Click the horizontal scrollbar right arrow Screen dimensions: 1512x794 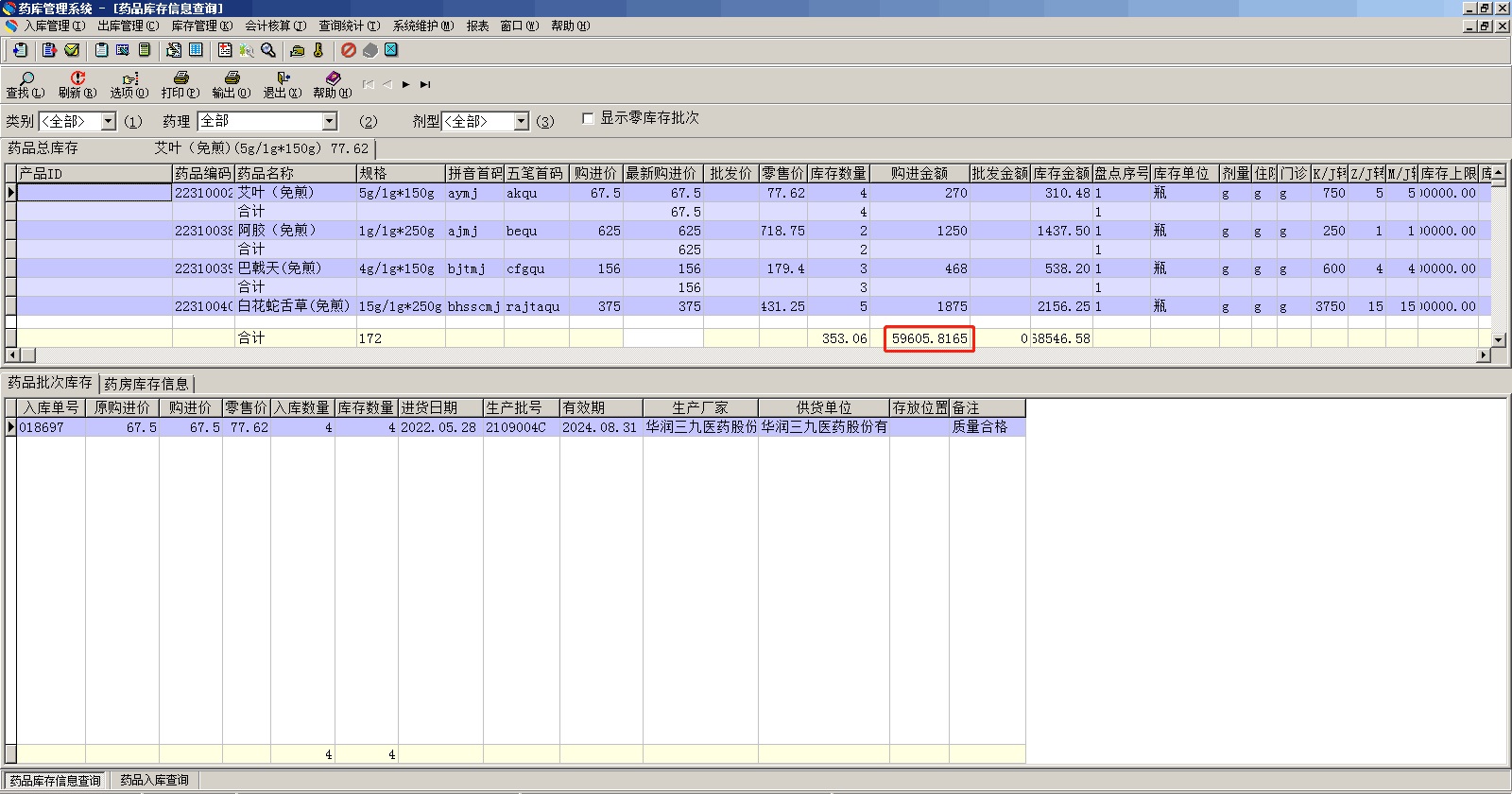[1483, 354]
